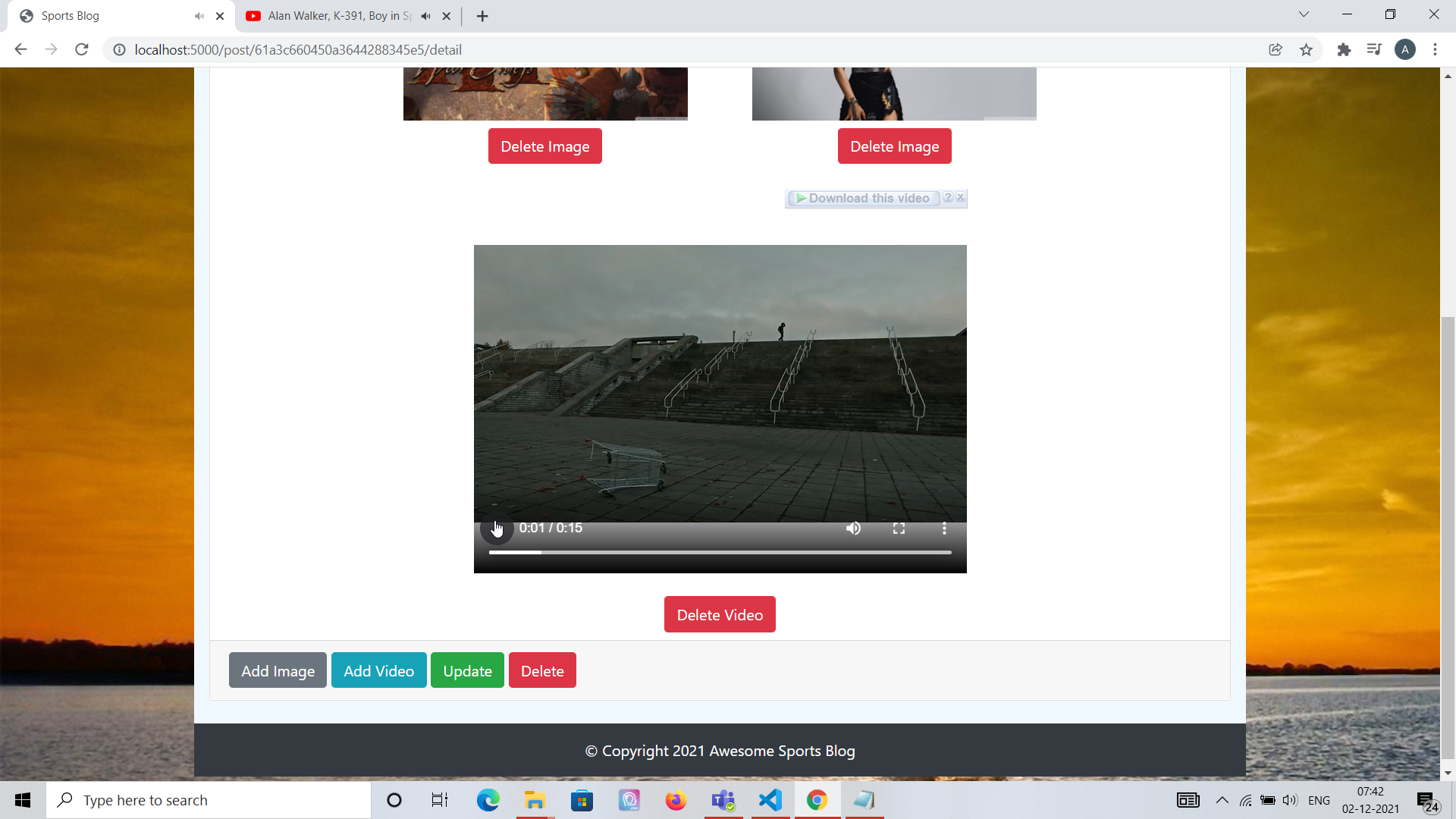This screenshot has height=819, width=1456.
Task: Open Visual Studio Code from taskbar
Action: tap(770, 800)
